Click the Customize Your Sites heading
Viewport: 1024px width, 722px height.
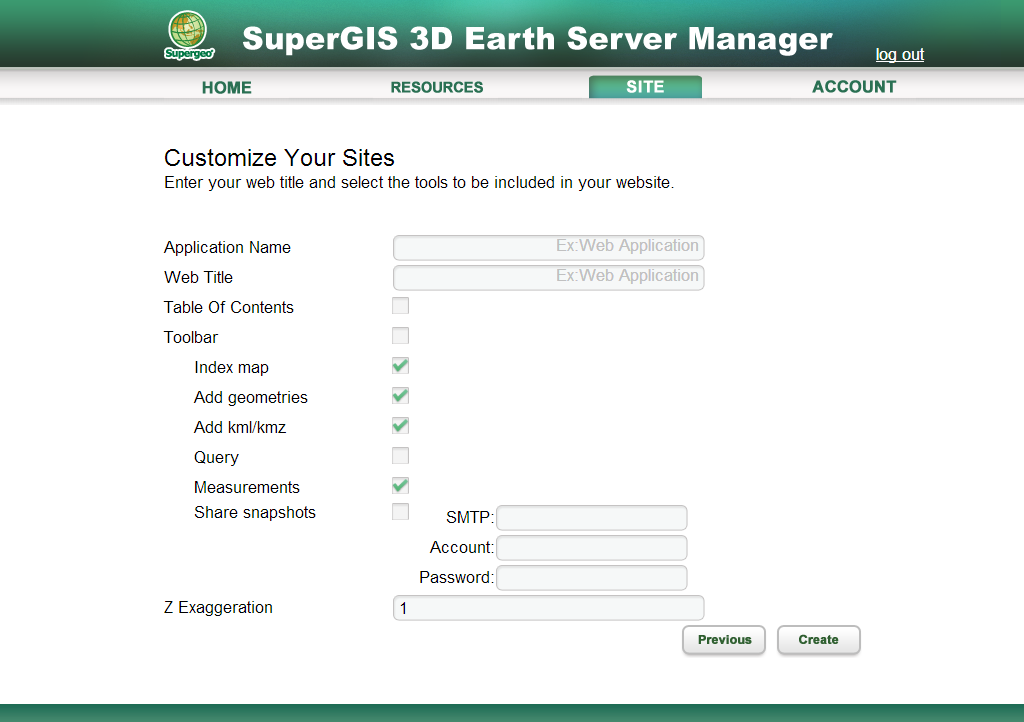coord(280,158)
